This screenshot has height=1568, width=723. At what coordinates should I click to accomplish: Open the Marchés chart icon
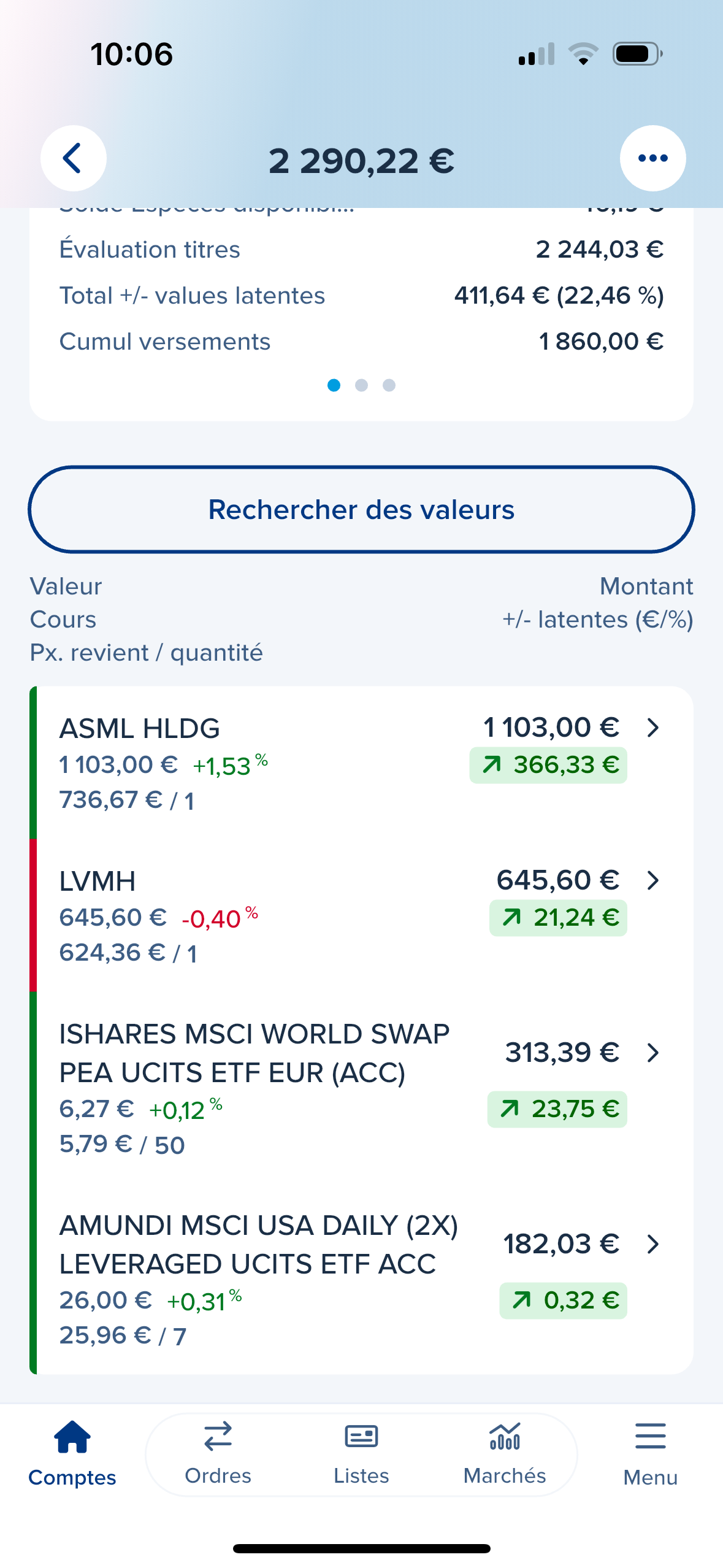(505, 1437)
